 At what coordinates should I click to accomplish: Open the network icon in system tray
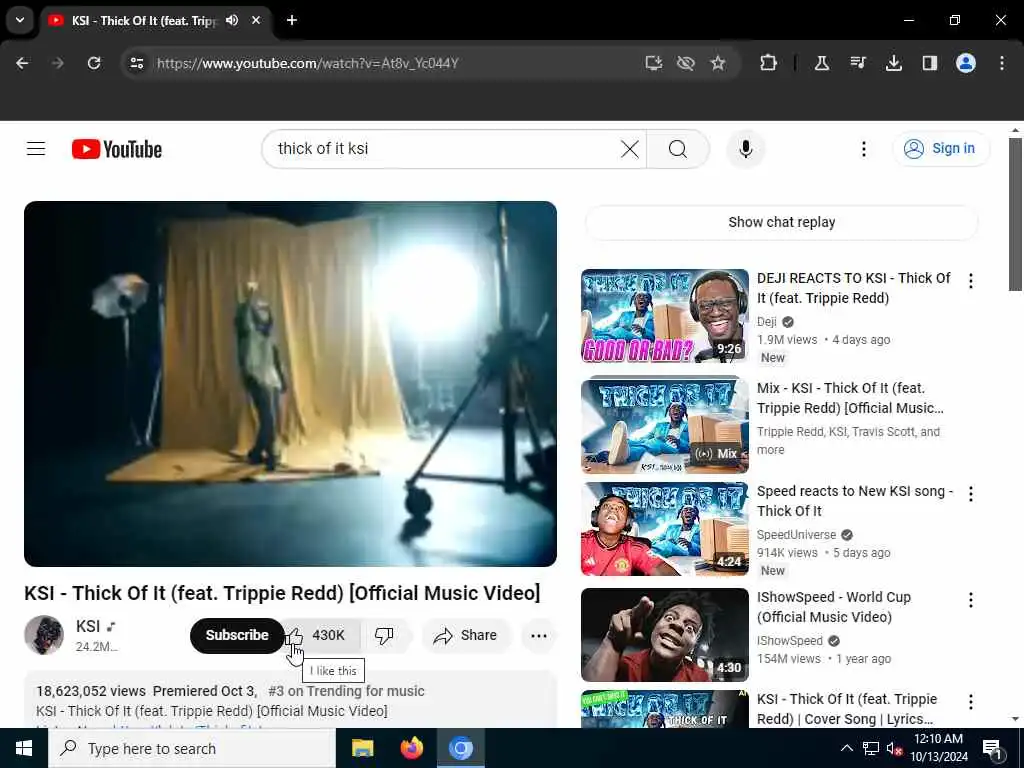click(871, 749)
